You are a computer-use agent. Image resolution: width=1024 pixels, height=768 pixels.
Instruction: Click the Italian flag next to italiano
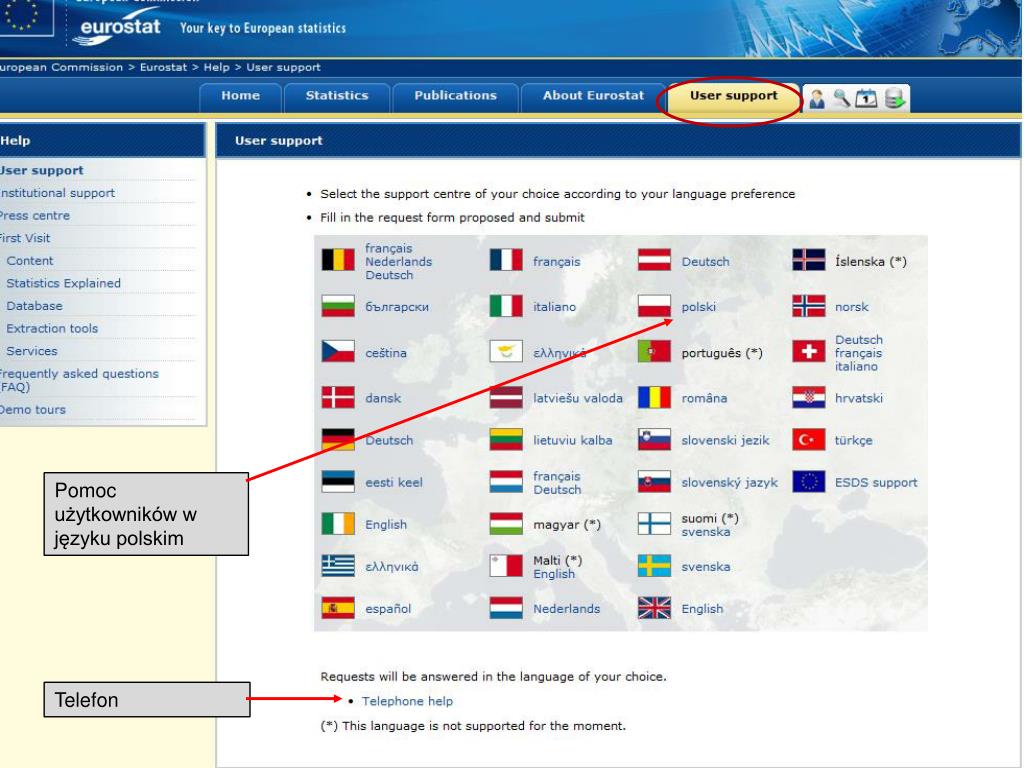coord(506,306)
